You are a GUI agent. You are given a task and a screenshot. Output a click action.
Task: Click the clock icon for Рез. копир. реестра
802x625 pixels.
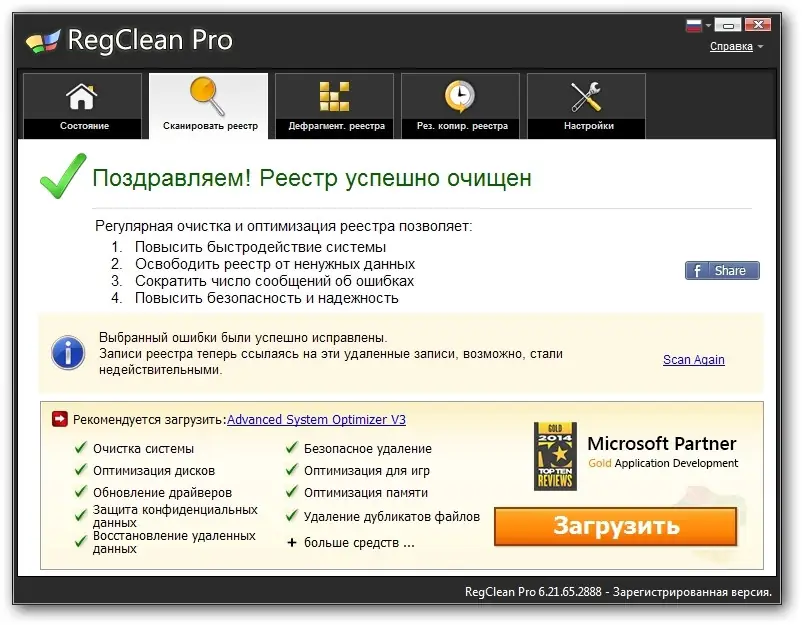(x=460, y=96)
